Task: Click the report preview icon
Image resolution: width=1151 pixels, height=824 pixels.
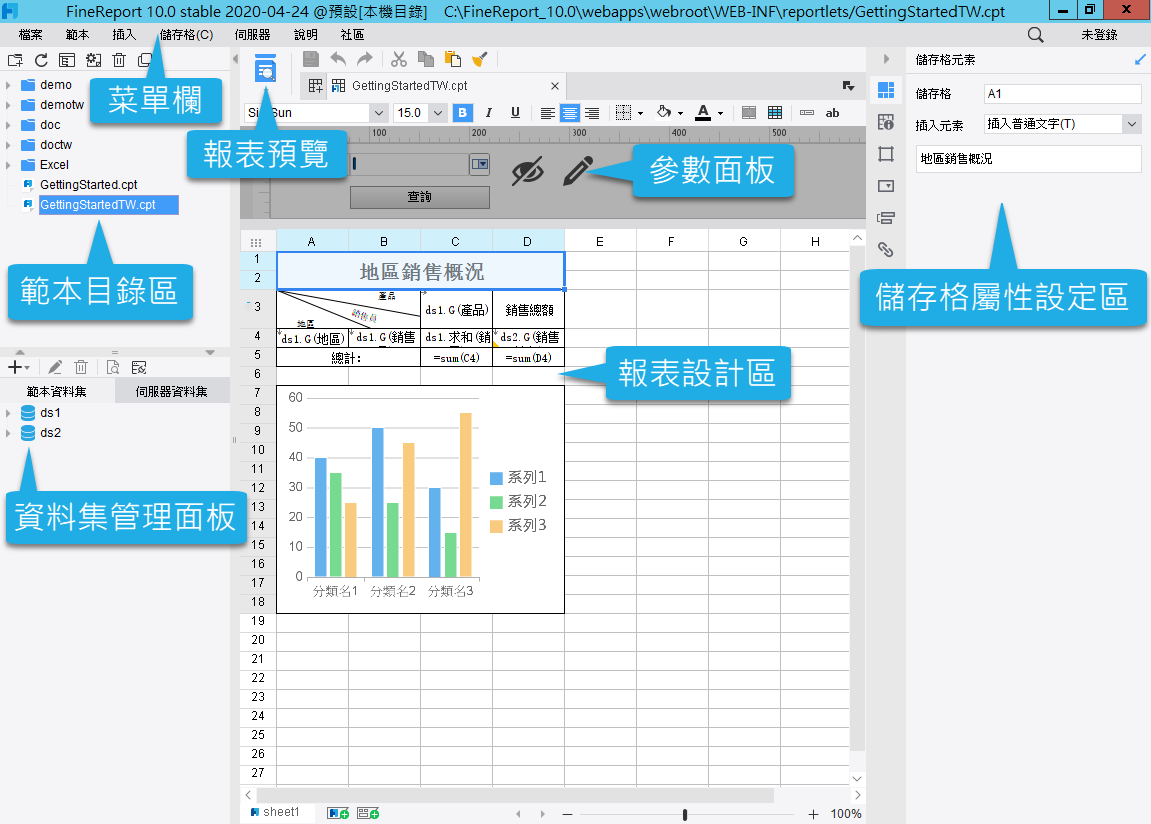Action: 265,69
